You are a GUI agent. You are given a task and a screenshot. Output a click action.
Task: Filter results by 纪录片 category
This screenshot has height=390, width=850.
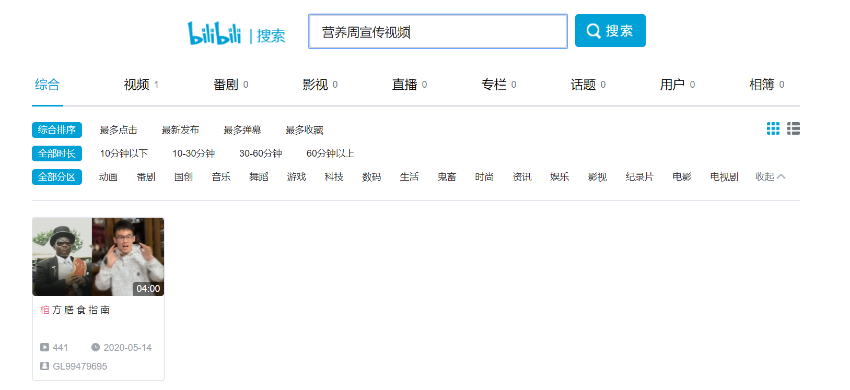[x=639, y=177]
